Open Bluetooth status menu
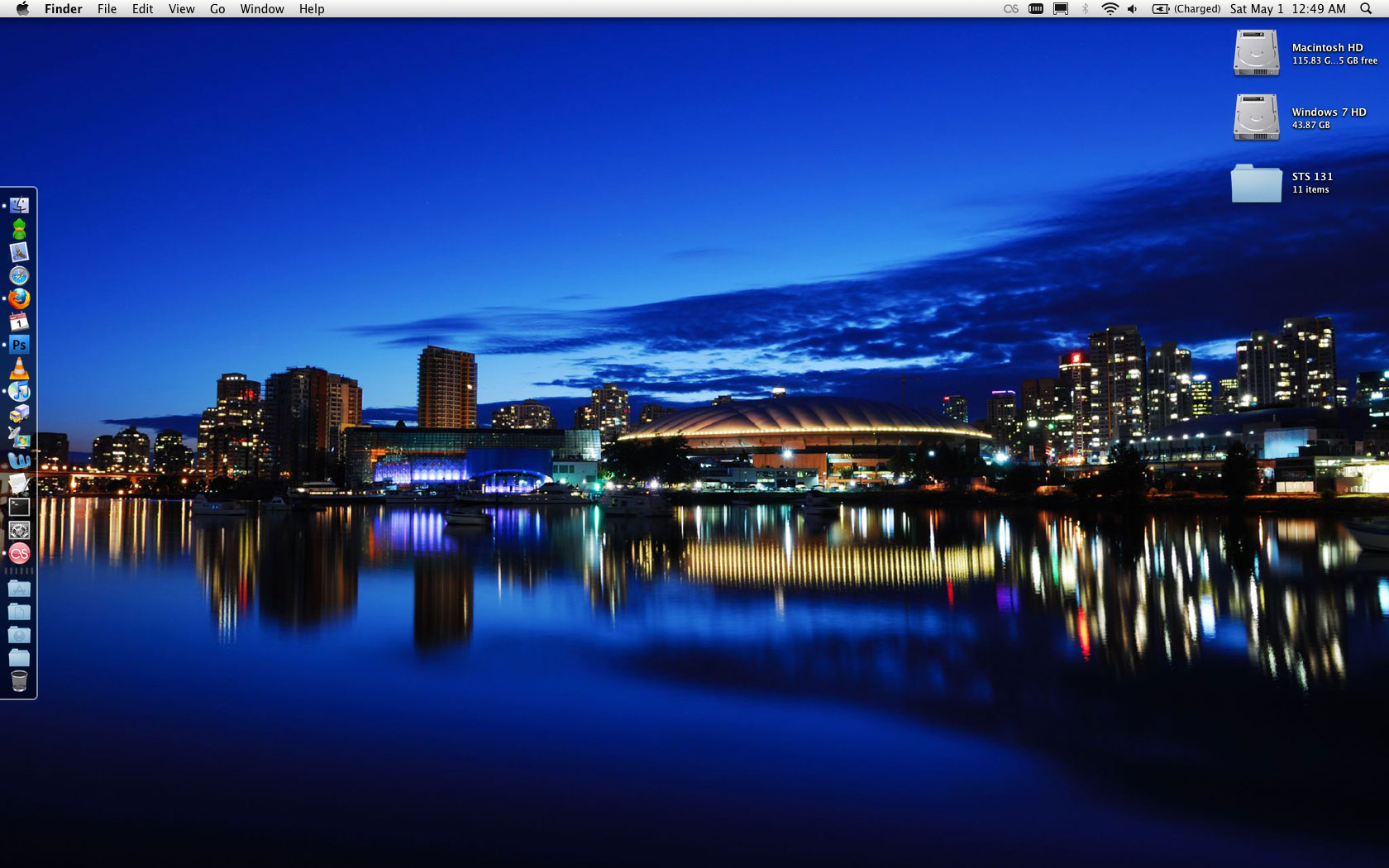The image size is (1389, 868). coord(1085,9)
